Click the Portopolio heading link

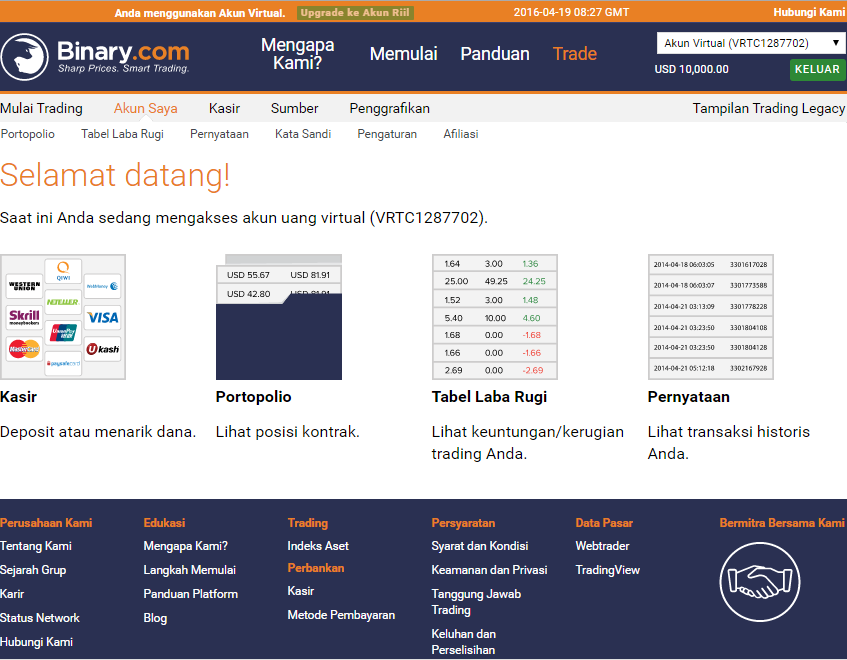tap(253, 397)
